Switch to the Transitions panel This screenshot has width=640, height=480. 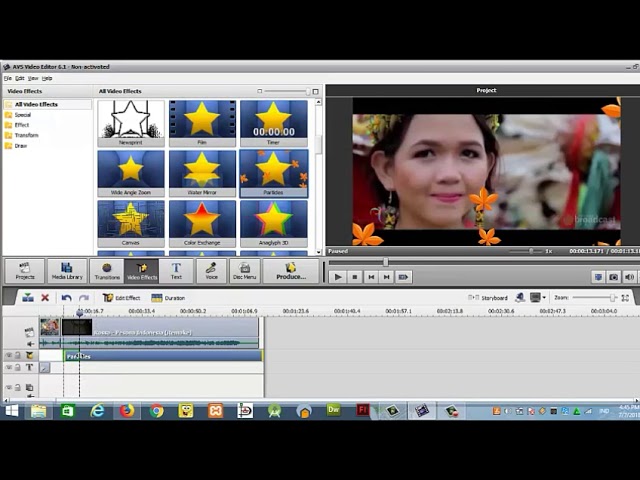(107, 271)
